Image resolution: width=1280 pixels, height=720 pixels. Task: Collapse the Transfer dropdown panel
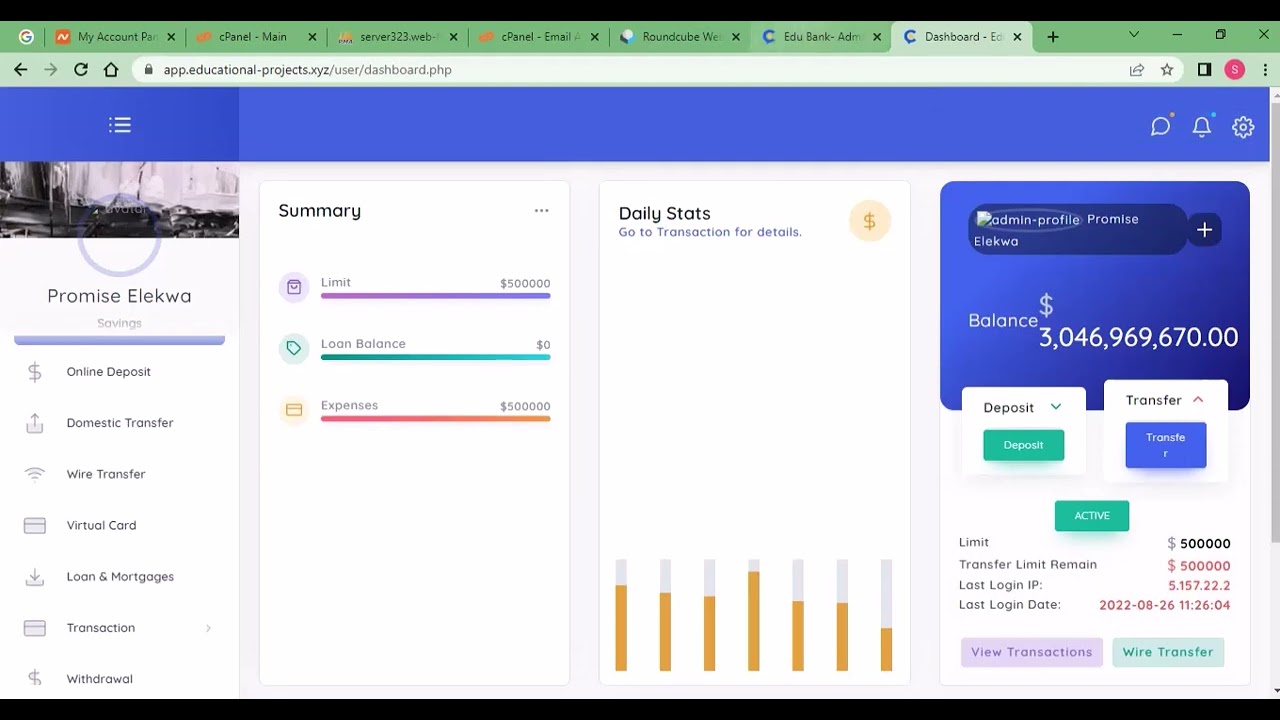[1198, 400]
